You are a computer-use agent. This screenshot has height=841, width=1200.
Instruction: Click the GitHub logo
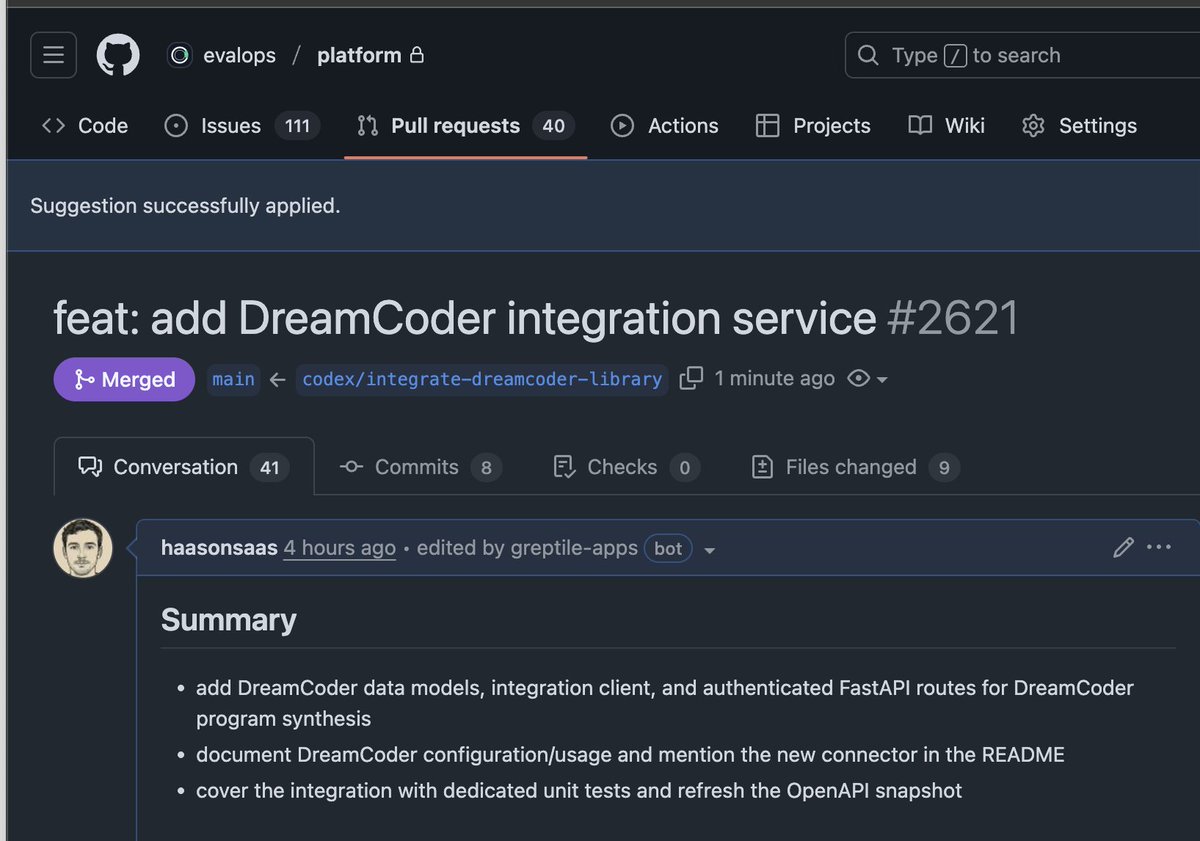[118, 55]
